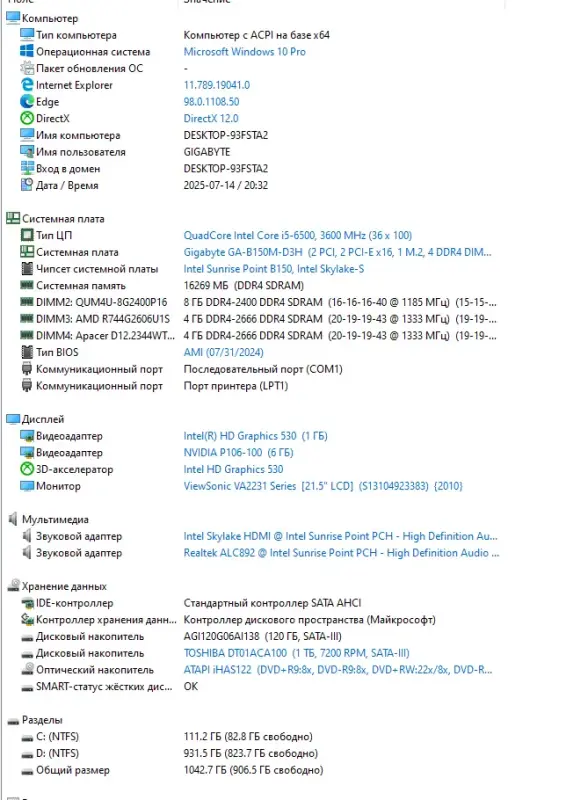Click the Дисплей section header icon

13,419
